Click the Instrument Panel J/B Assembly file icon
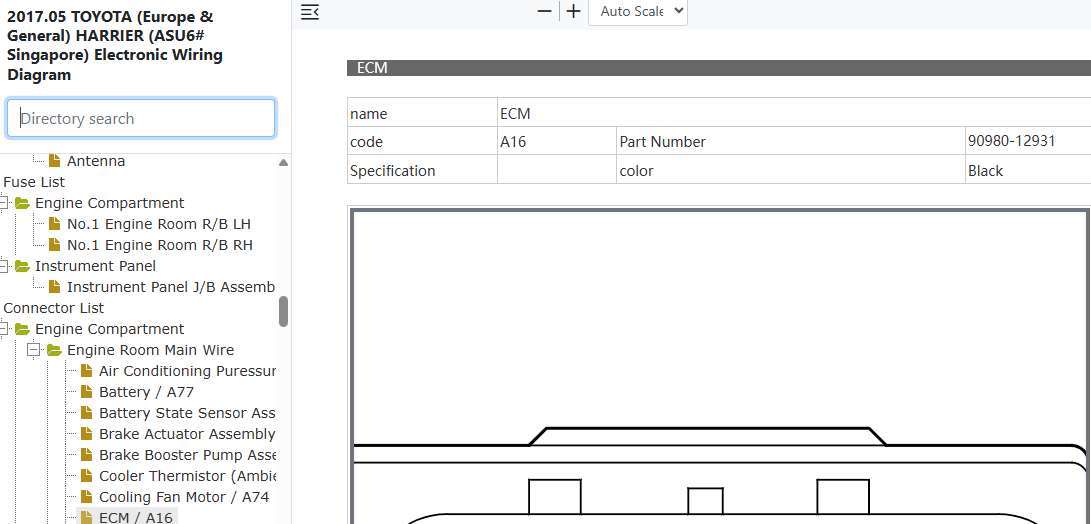Viewport: 1091px width, 524px height. [x=54, y=287]
